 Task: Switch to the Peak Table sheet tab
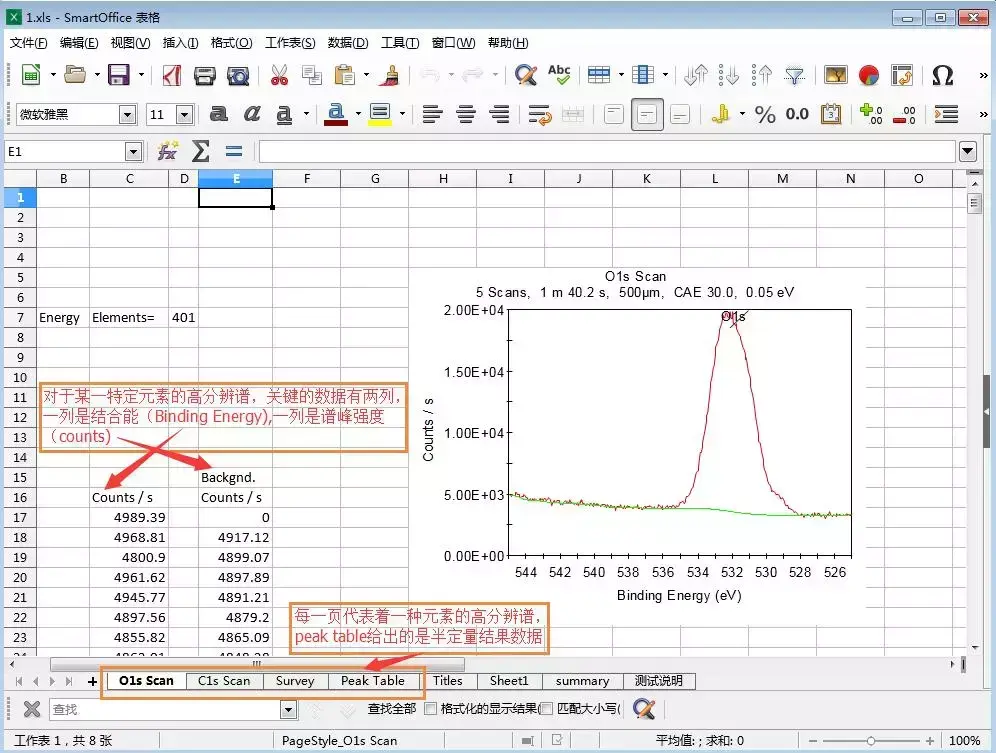pos(373,681)
